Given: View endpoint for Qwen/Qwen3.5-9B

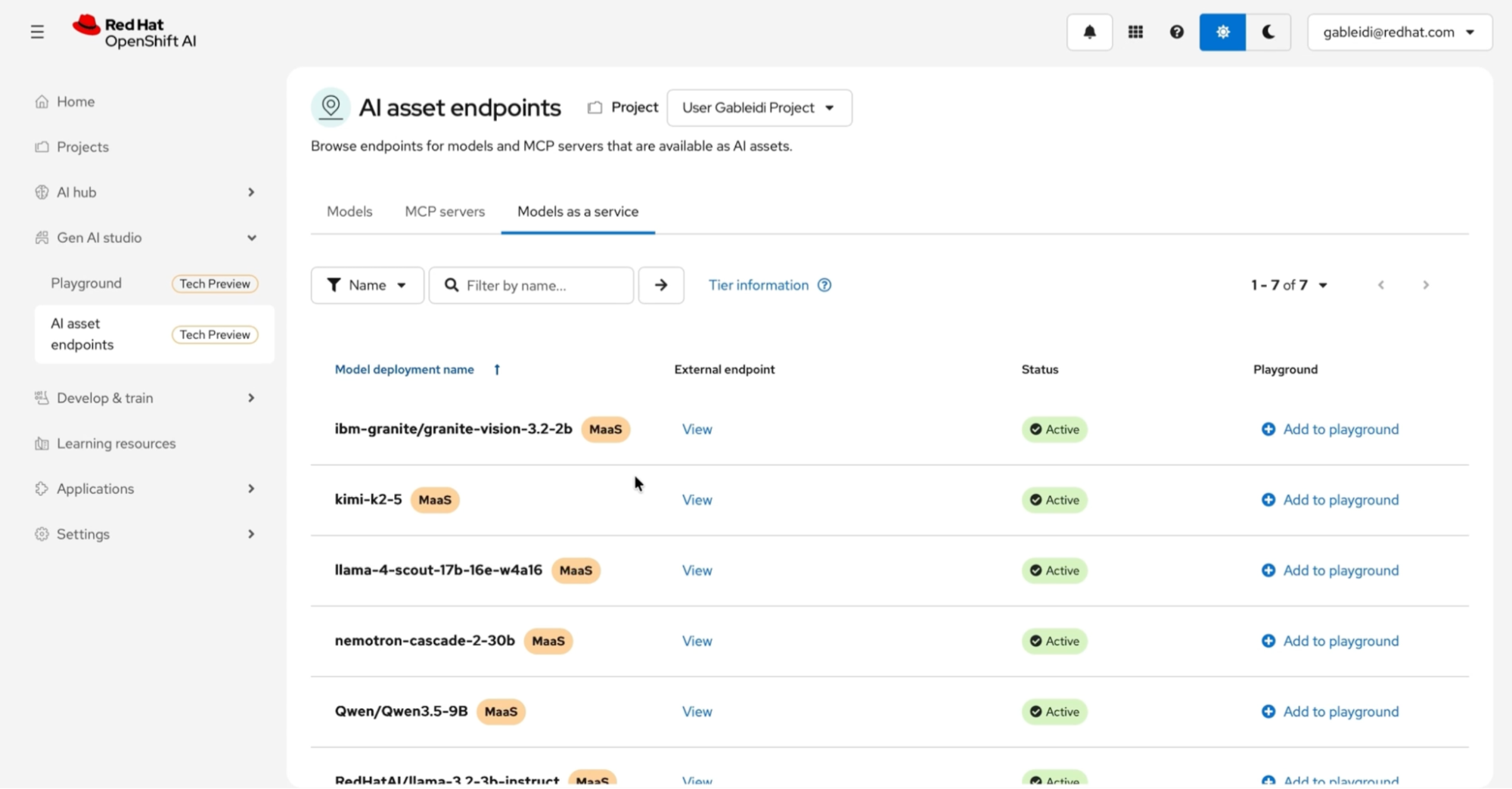Looking at the screenshot, I should coord(697,712).
